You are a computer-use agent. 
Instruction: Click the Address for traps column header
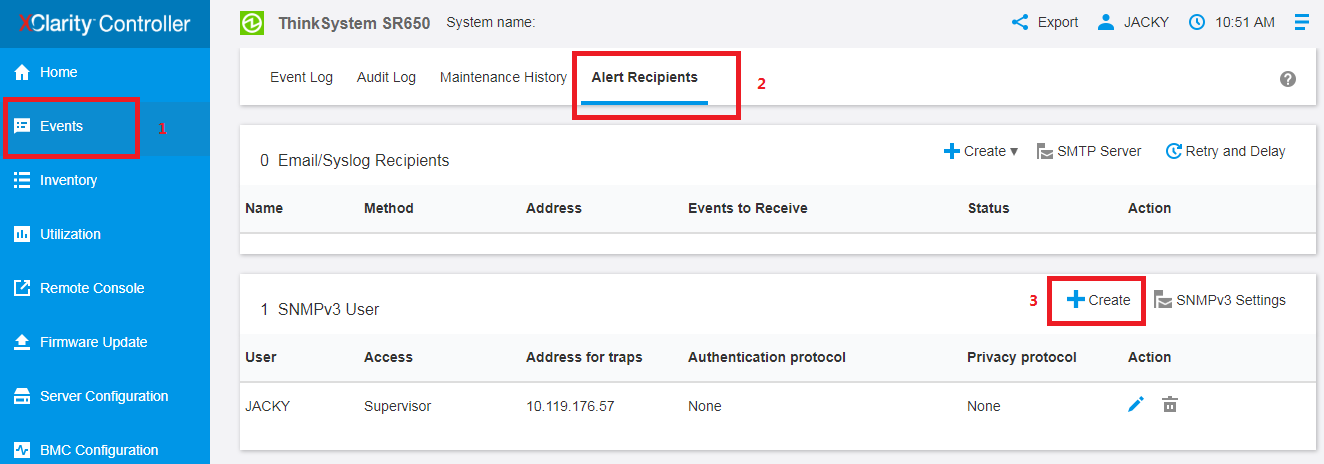(x=584, y=357)
